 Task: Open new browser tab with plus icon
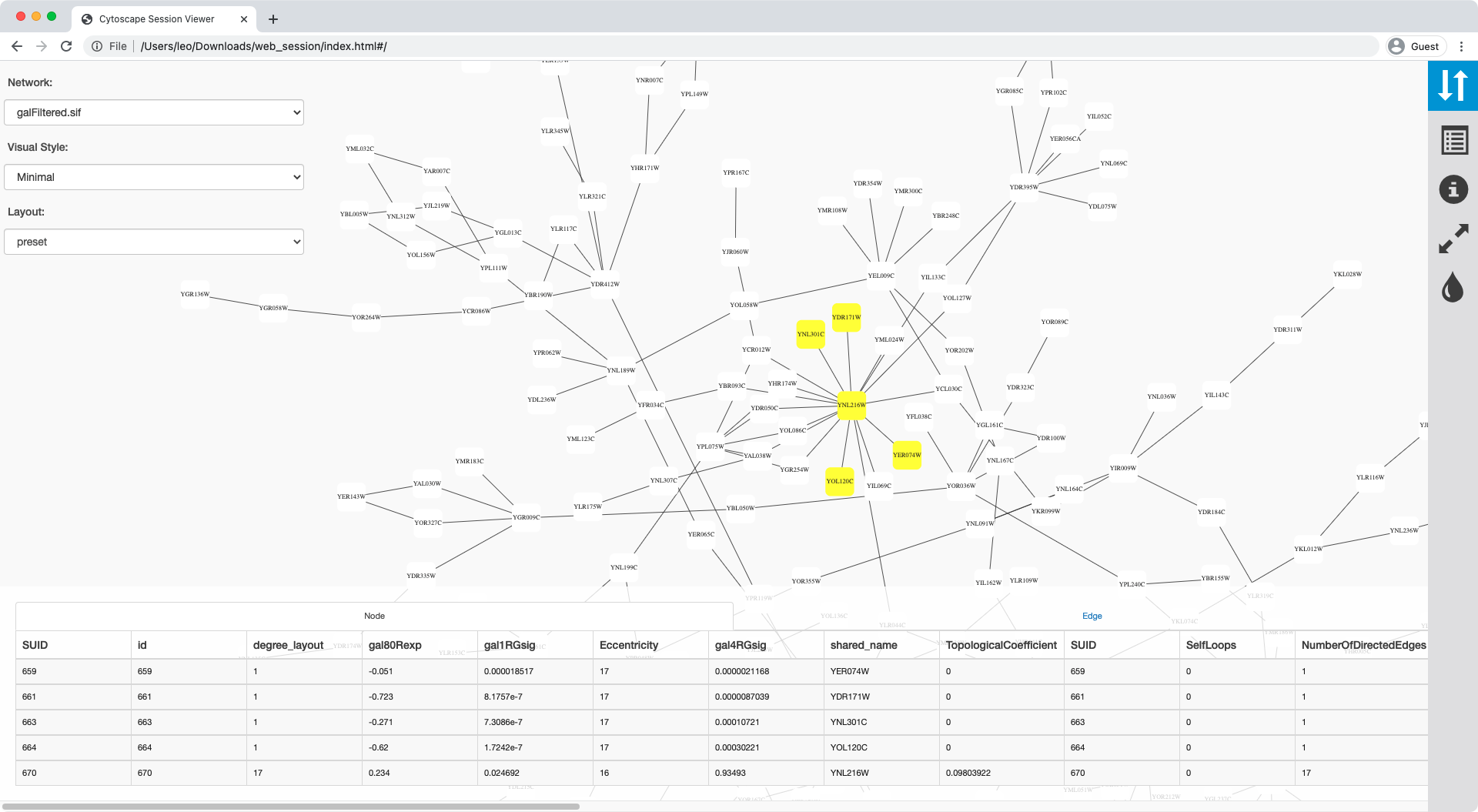tap(273, 19)
